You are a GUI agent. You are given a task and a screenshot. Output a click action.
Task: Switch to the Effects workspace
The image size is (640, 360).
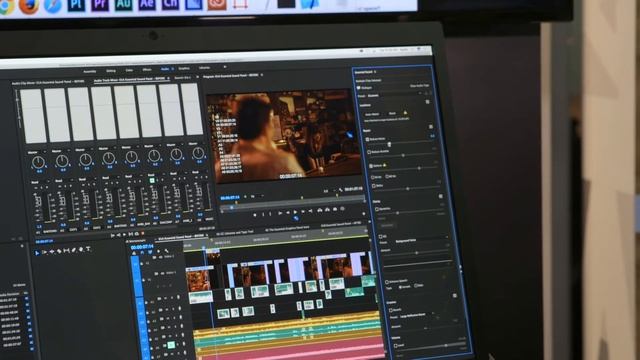[147, 70]
